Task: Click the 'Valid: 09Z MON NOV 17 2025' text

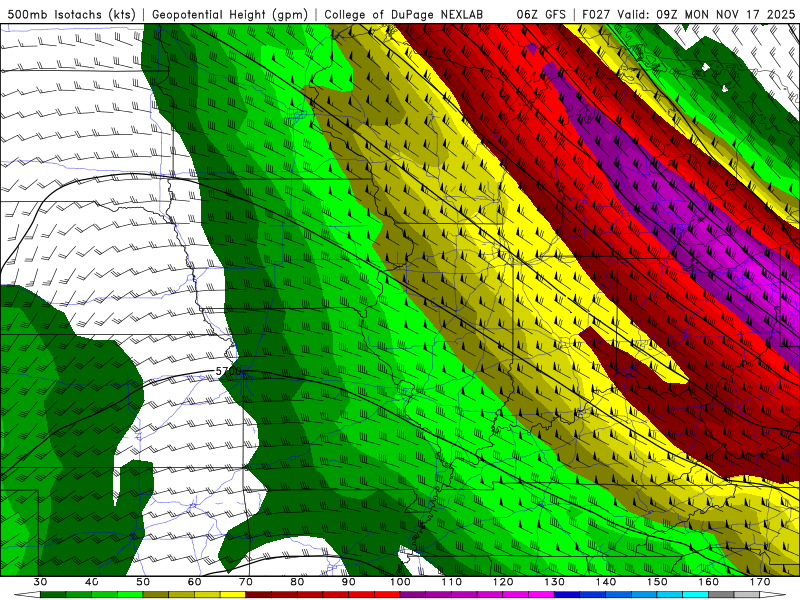Action: (x=706, y=15)
